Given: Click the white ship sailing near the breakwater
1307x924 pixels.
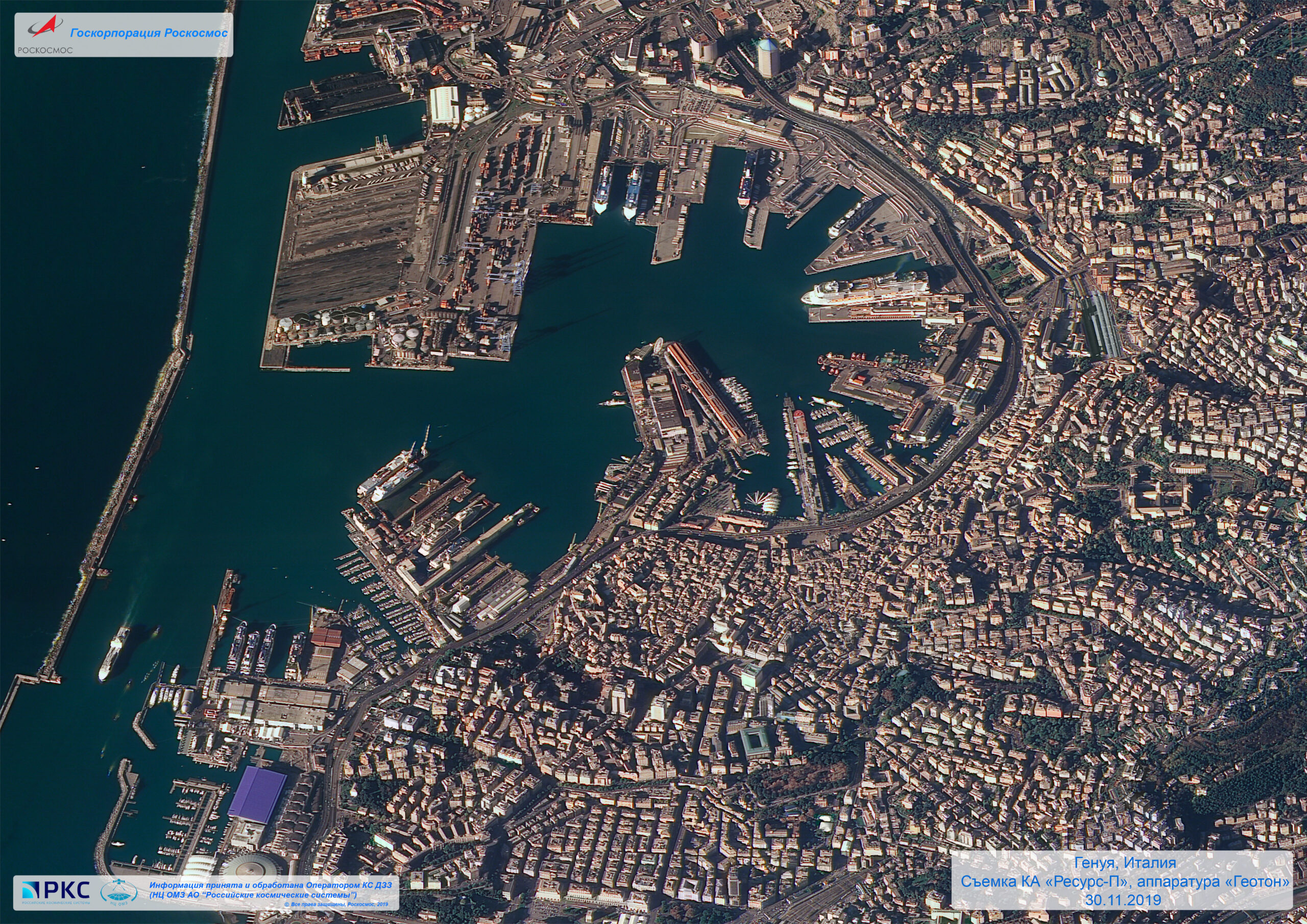Looking at the screenshot, I should 114,653.
